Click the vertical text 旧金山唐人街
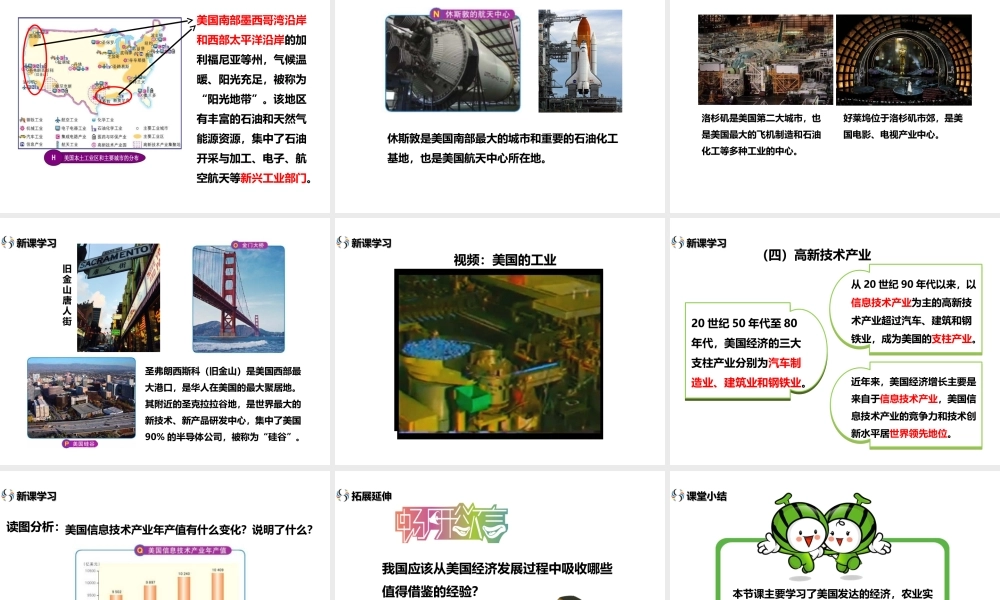This screenshot has width=1000, height=600. click(67, 295)
